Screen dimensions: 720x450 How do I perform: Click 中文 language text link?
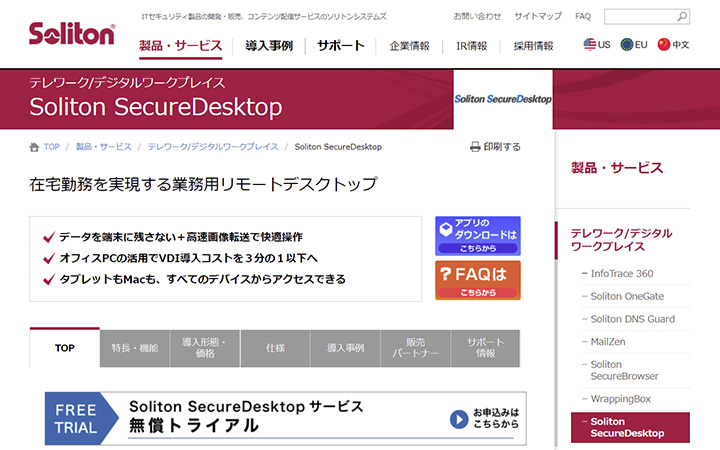click(x=681, y=45)
